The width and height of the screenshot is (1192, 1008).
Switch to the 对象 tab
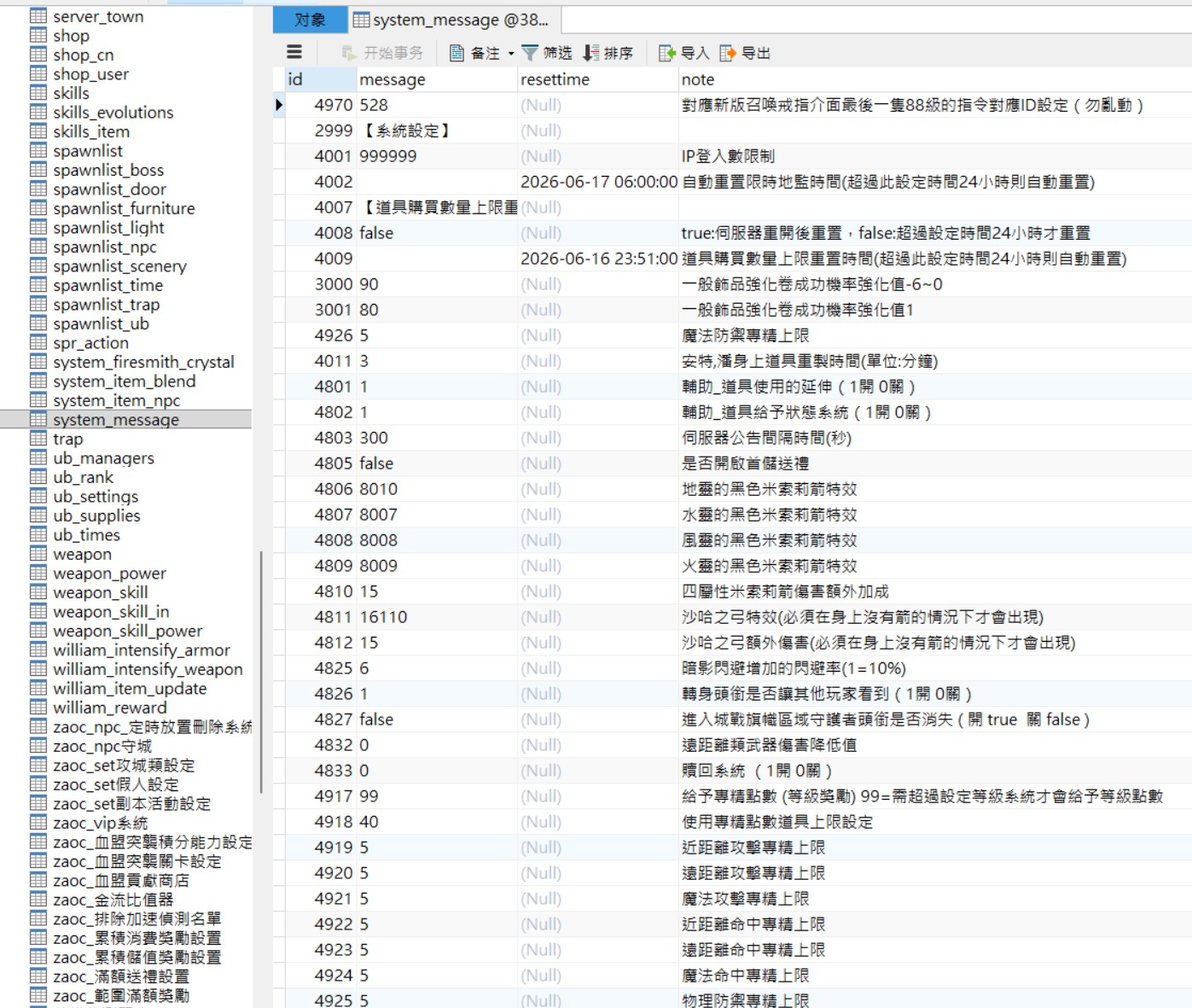click(x=310, y=20)
